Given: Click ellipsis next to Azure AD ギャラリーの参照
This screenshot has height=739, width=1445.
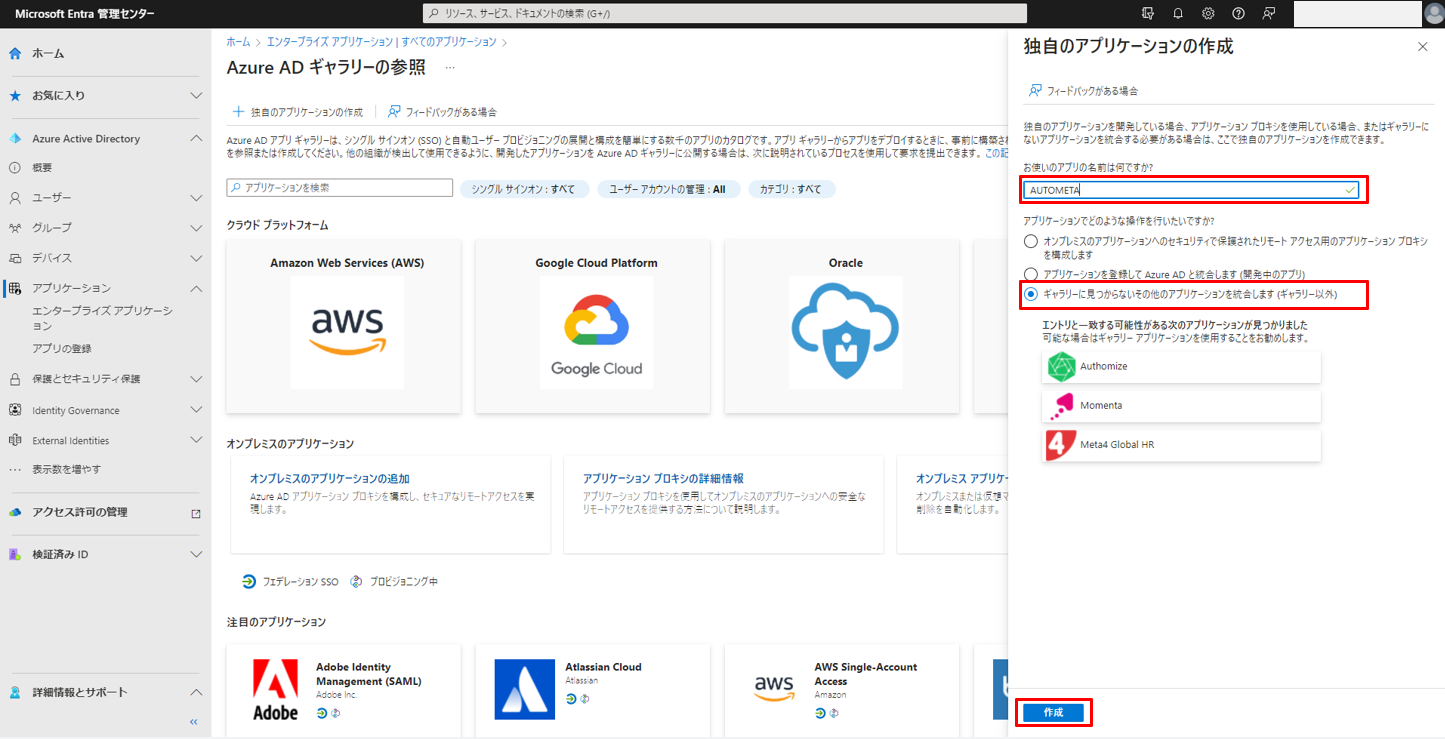Looking at the screenshot, I should coord(450,67).
